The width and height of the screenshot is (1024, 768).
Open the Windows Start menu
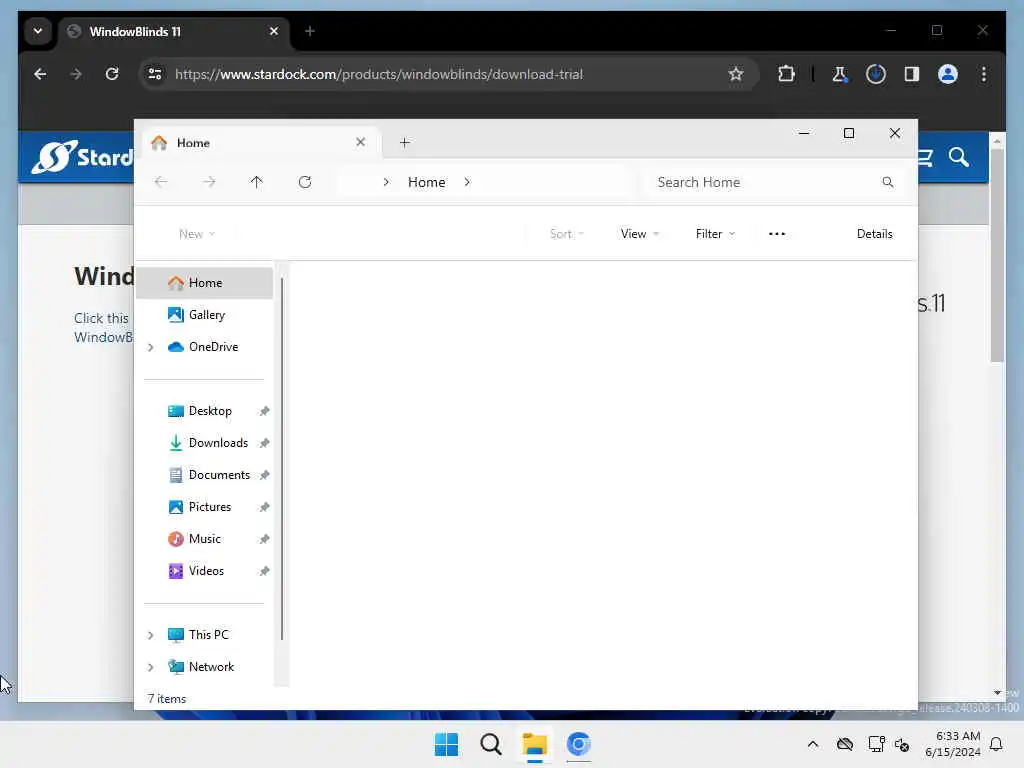pos(446,744)
